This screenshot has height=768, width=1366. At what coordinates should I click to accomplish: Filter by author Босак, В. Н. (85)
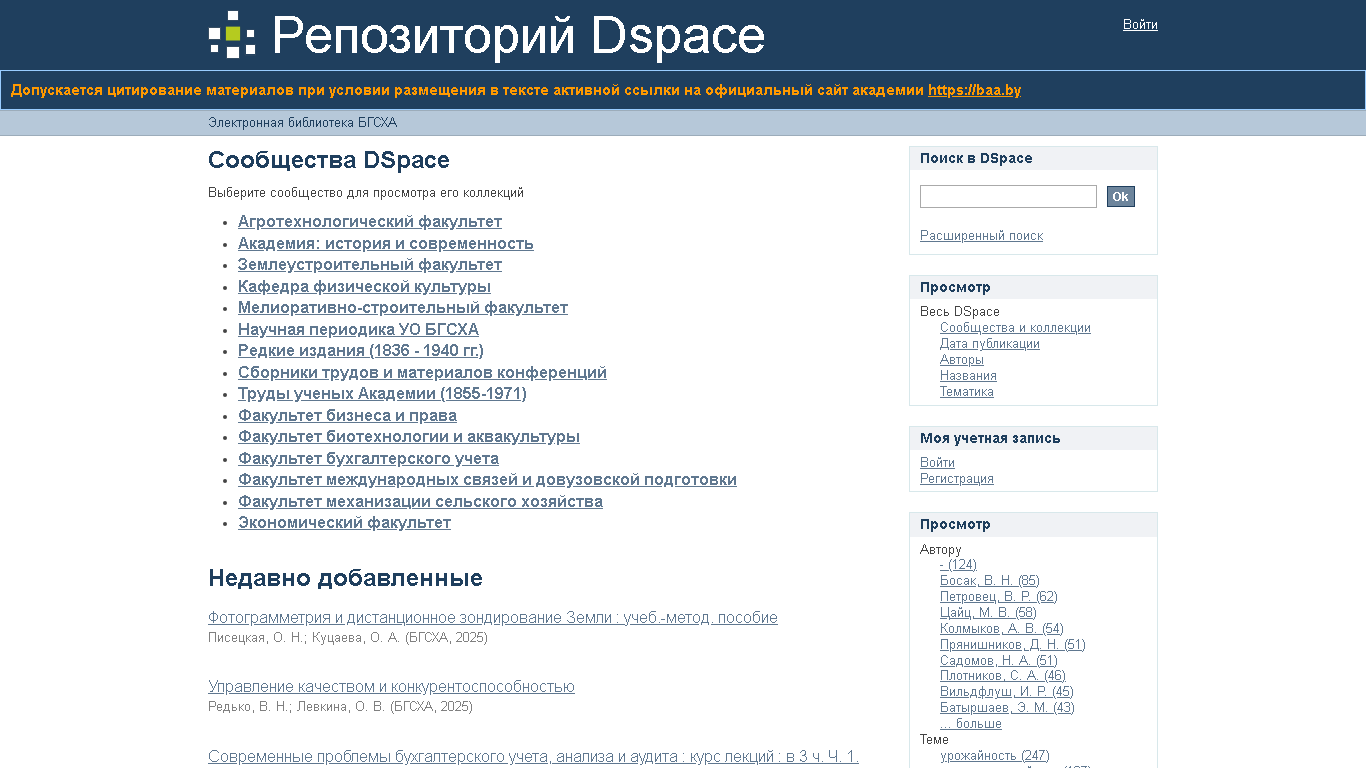point(989,581)
